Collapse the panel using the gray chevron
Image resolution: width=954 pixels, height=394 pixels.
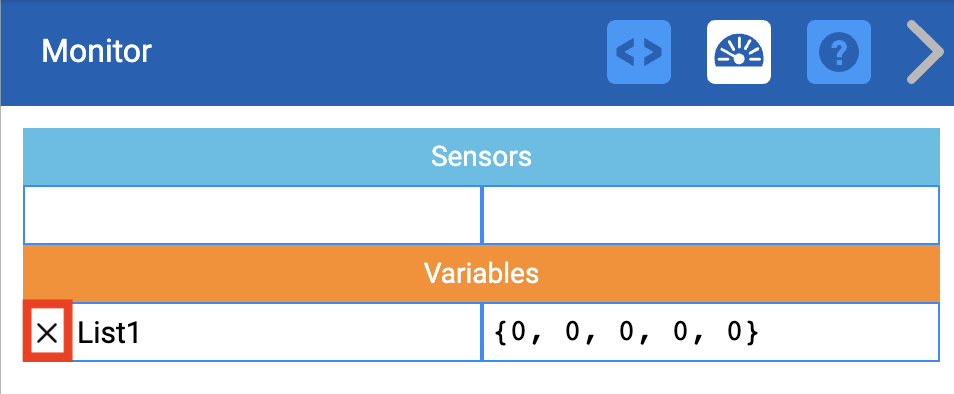point(925,52)
